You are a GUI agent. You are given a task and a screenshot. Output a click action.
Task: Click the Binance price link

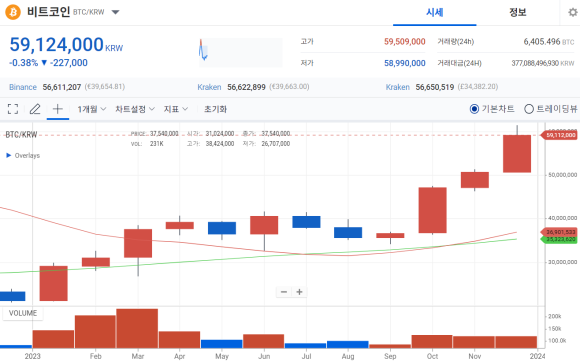click(23, 87)
